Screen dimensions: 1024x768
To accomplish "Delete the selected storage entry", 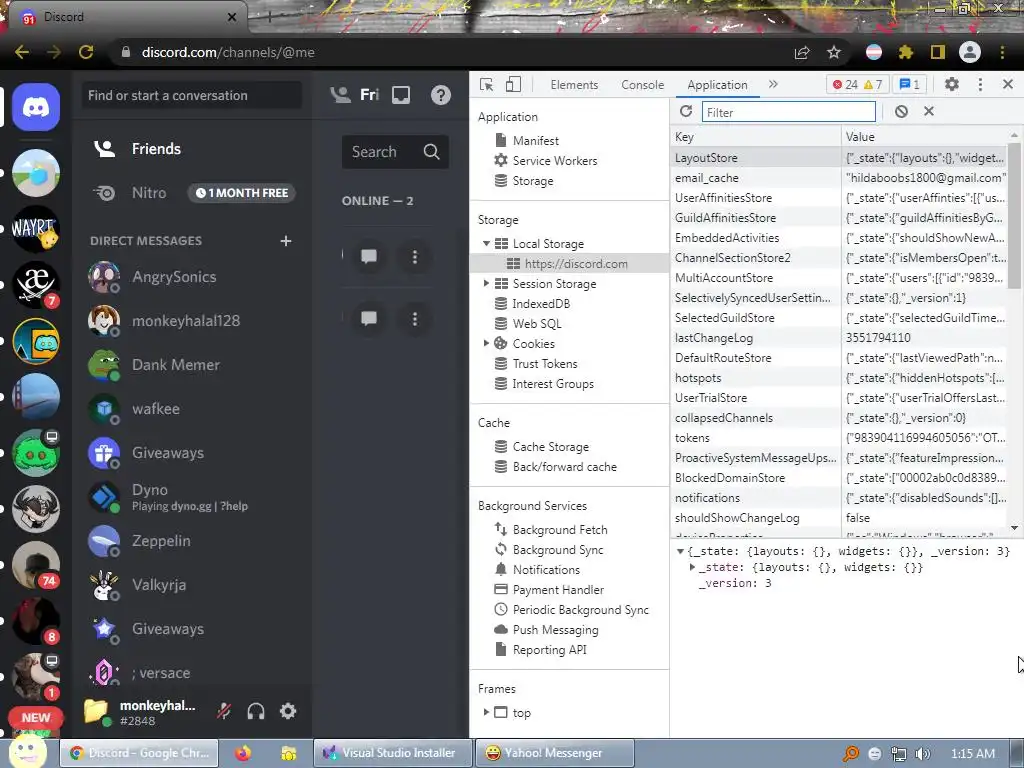I will (929, 112).
